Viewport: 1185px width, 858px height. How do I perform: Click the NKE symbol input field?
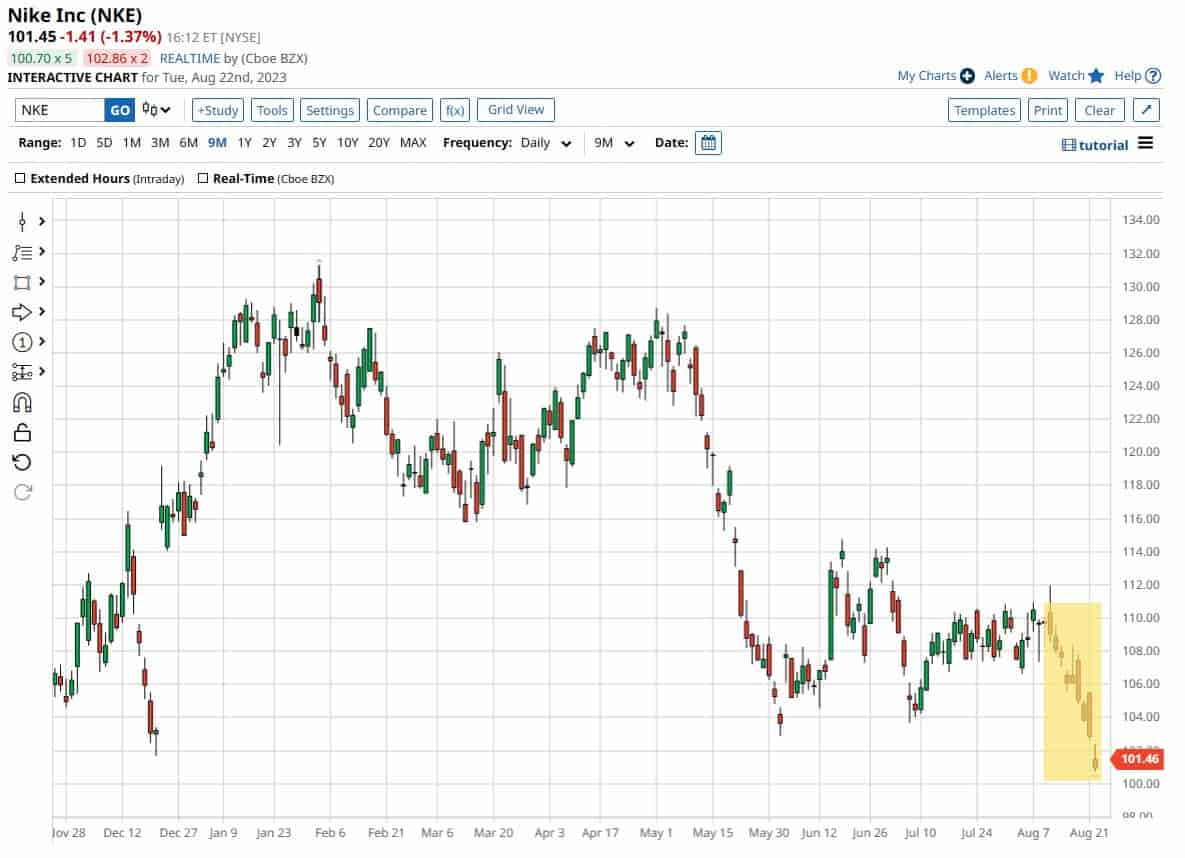tap(60, 110)
